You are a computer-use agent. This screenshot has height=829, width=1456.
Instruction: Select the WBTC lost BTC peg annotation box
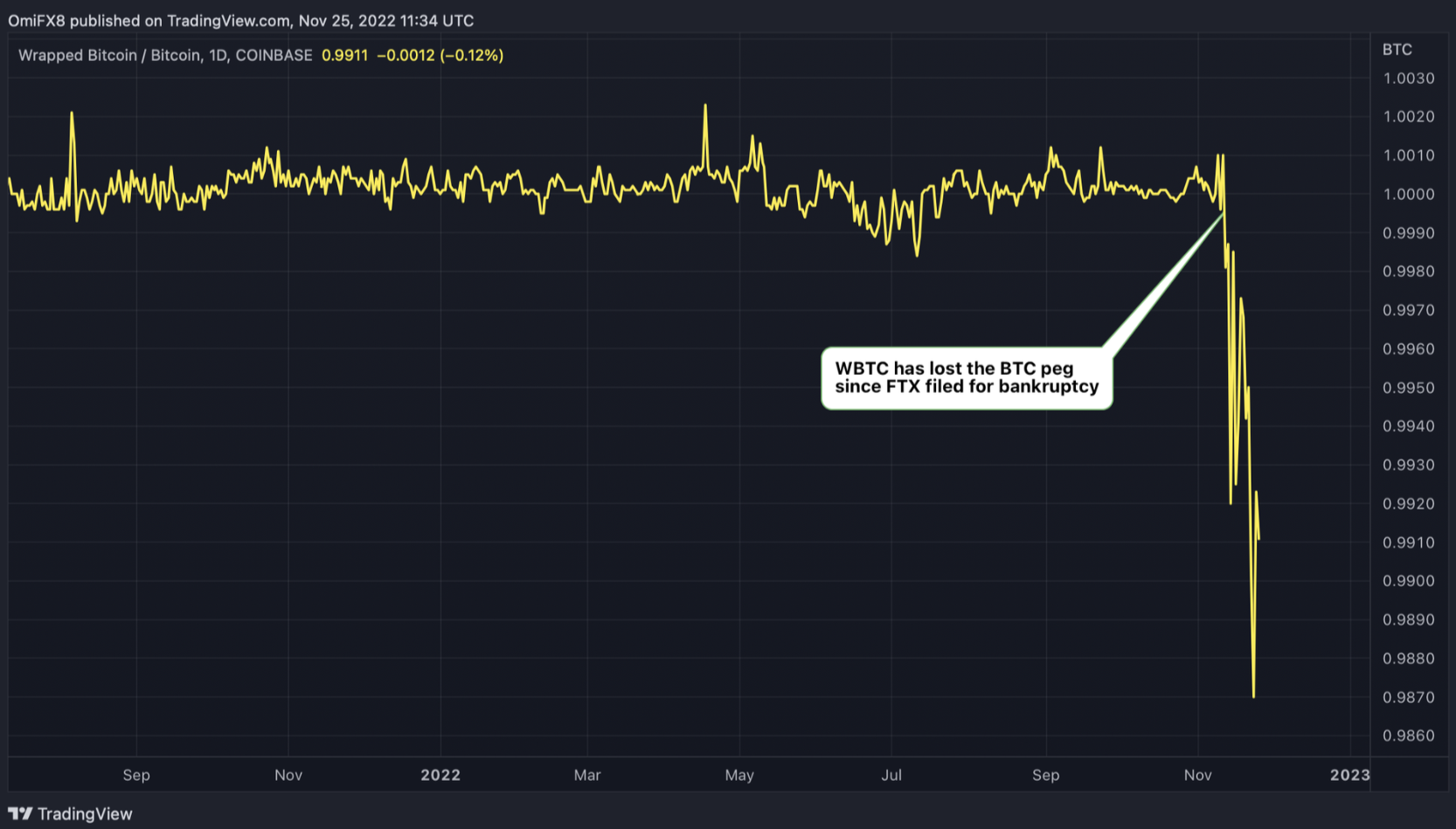[967, 378]
